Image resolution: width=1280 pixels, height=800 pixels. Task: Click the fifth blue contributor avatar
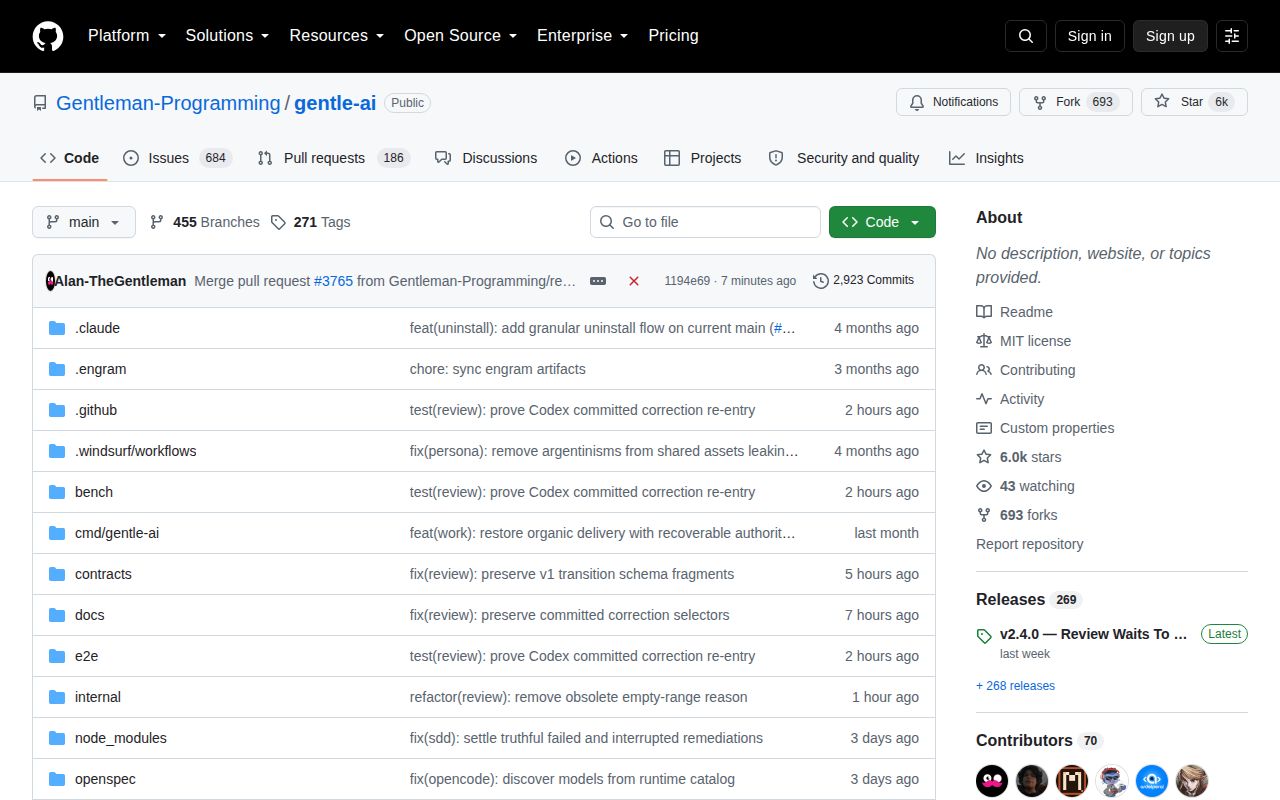coord(1152,781)
